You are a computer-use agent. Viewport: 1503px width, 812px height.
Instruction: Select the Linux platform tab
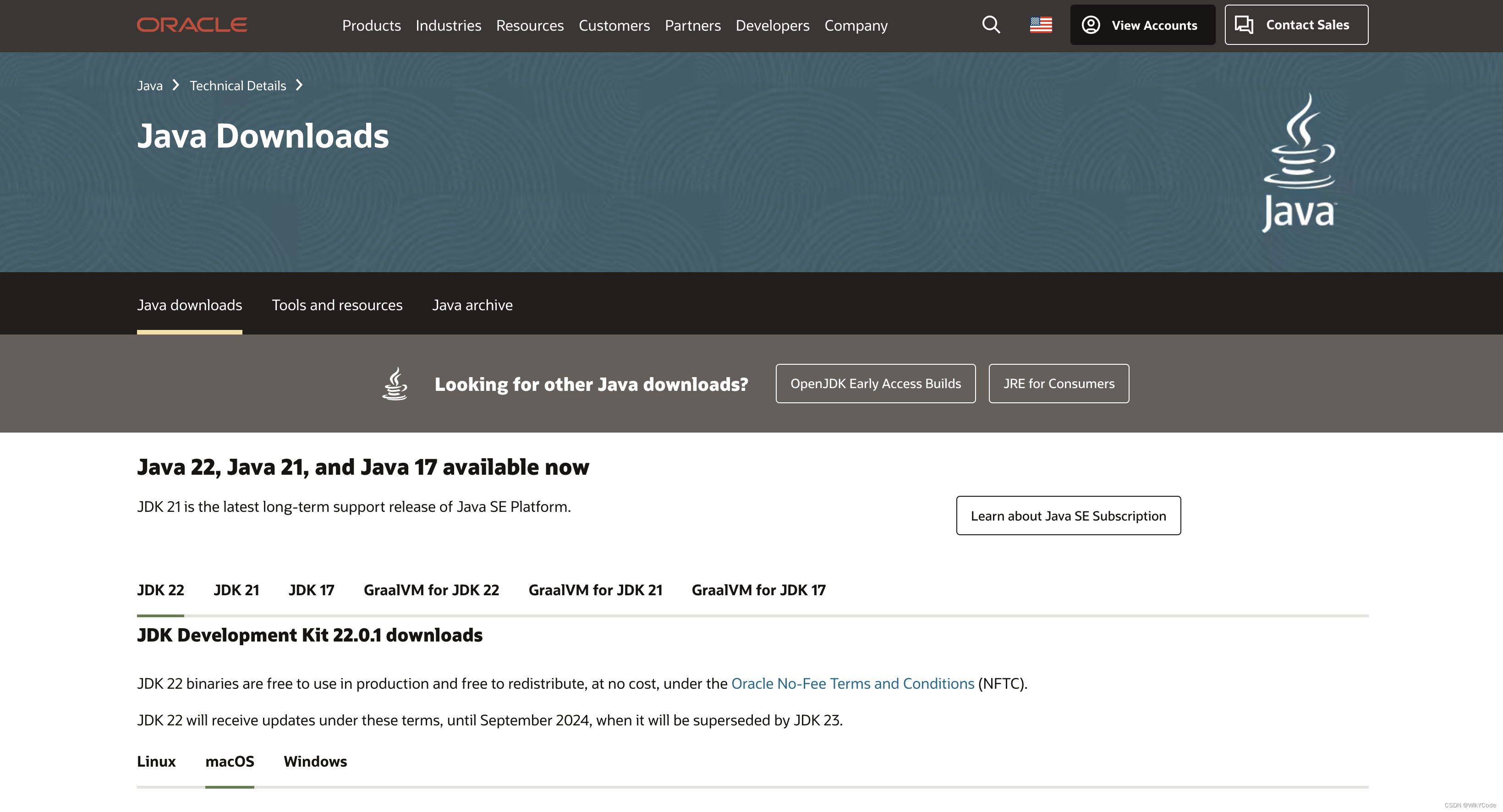coord(156,761)
